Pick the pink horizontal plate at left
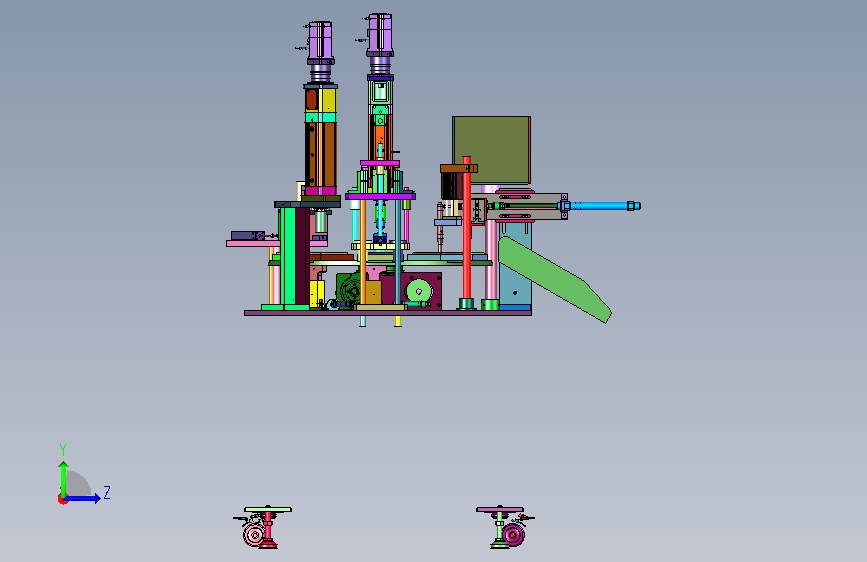The image size is (867, 562). pyautogui.click(x=253, y=243)
